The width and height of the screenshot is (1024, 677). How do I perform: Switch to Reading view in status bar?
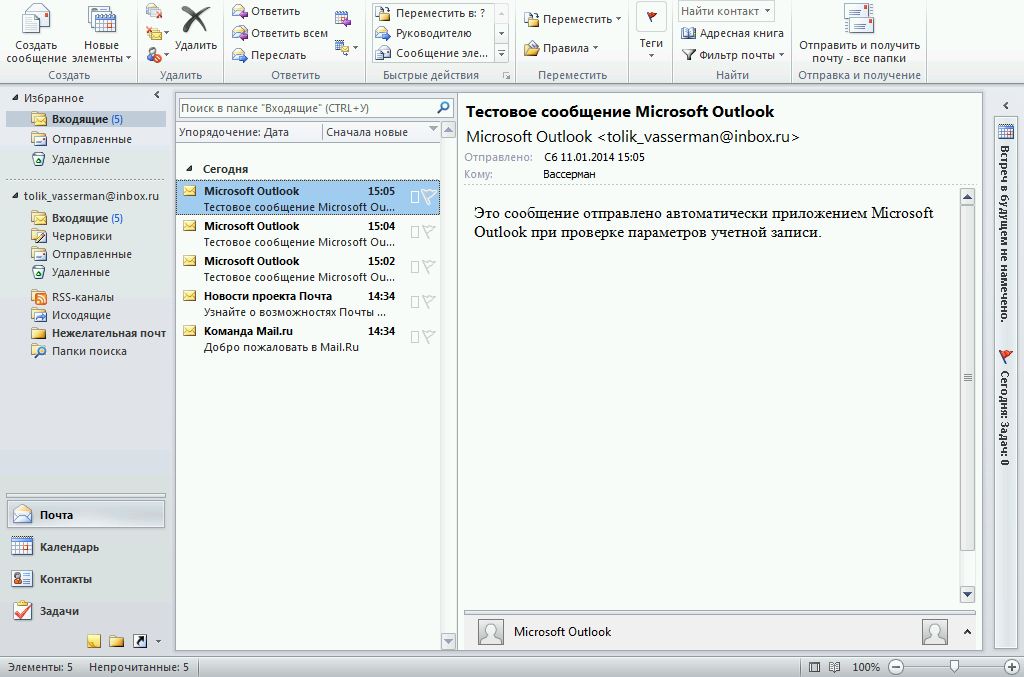coord(834,667)
